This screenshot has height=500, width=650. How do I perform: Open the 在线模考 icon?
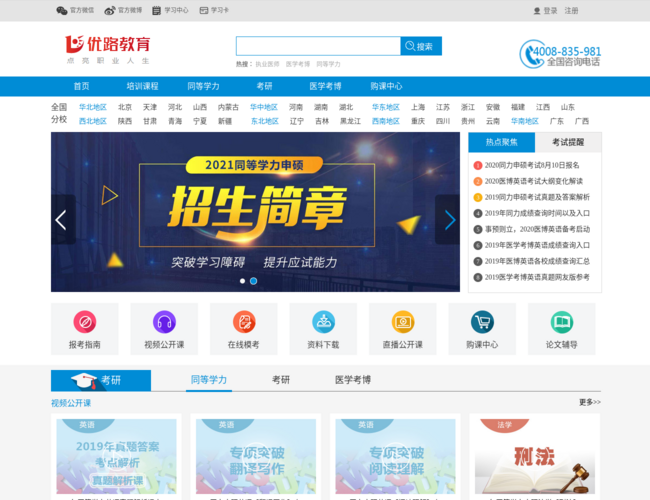244,323
